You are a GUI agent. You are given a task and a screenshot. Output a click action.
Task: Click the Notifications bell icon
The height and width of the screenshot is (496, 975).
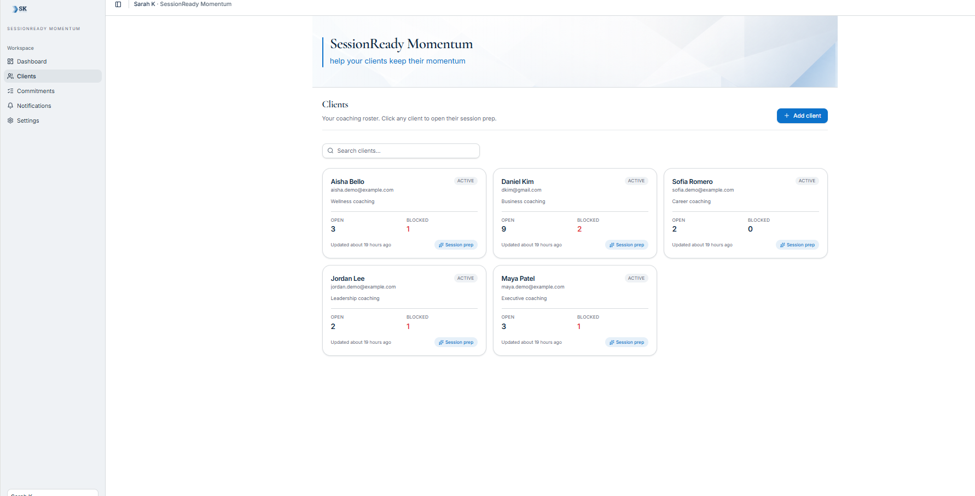tap(10, 106)
